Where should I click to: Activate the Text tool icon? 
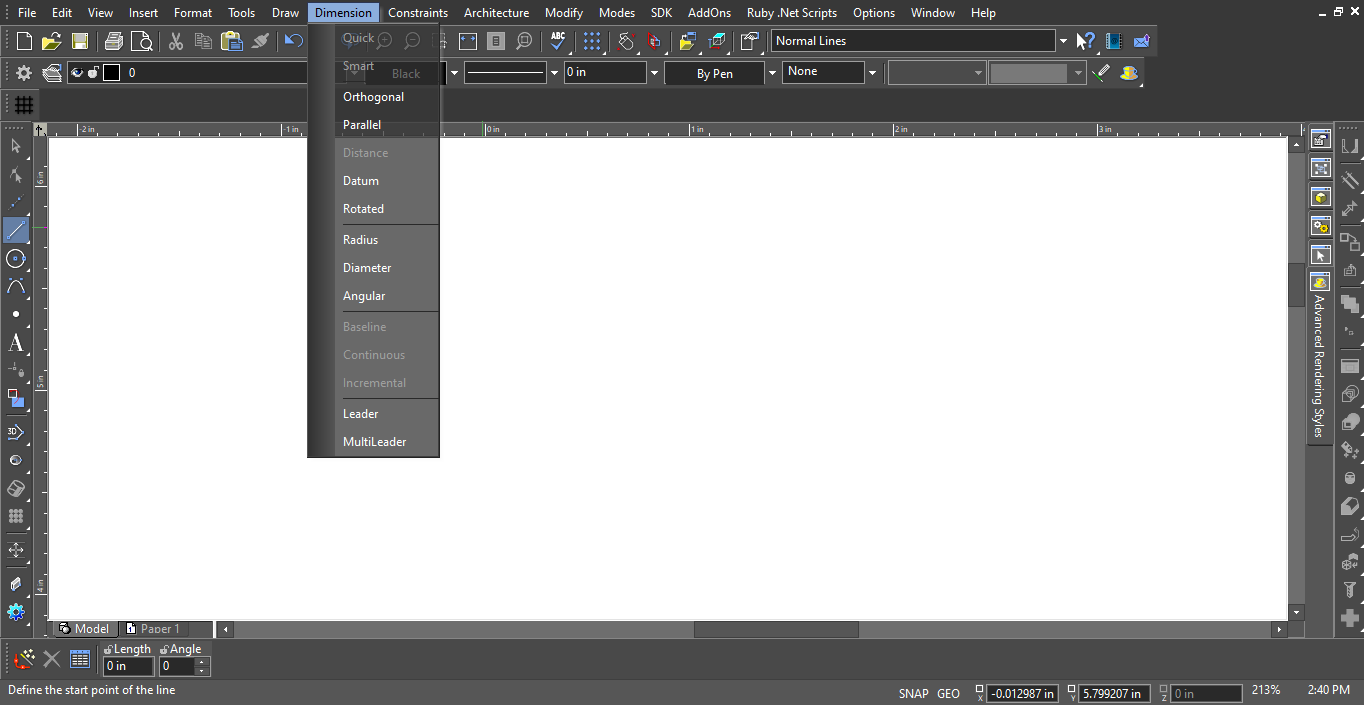(16, 343)
